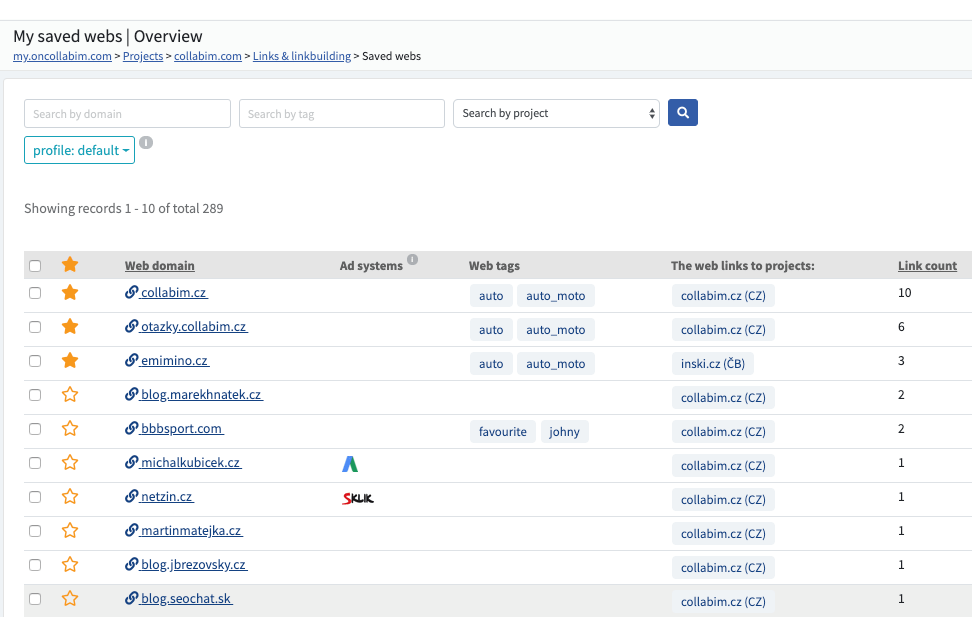Screen dimensions: 972x617
Task: Click the inski.cz (ČB) project tag
Action: tap(713, 364)
